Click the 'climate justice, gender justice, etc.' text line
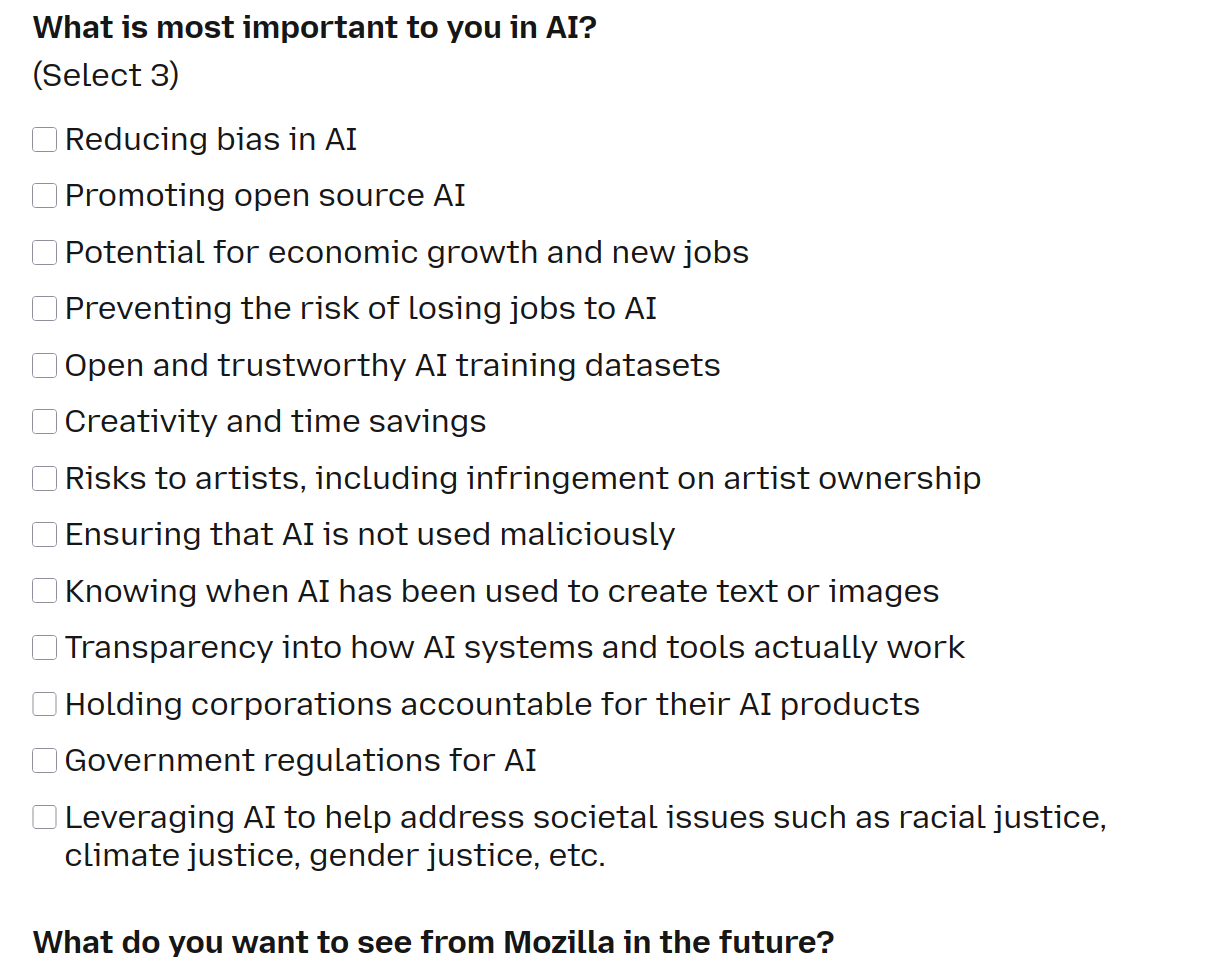This screenshot has height=957, width=1208. coord(335,857)
